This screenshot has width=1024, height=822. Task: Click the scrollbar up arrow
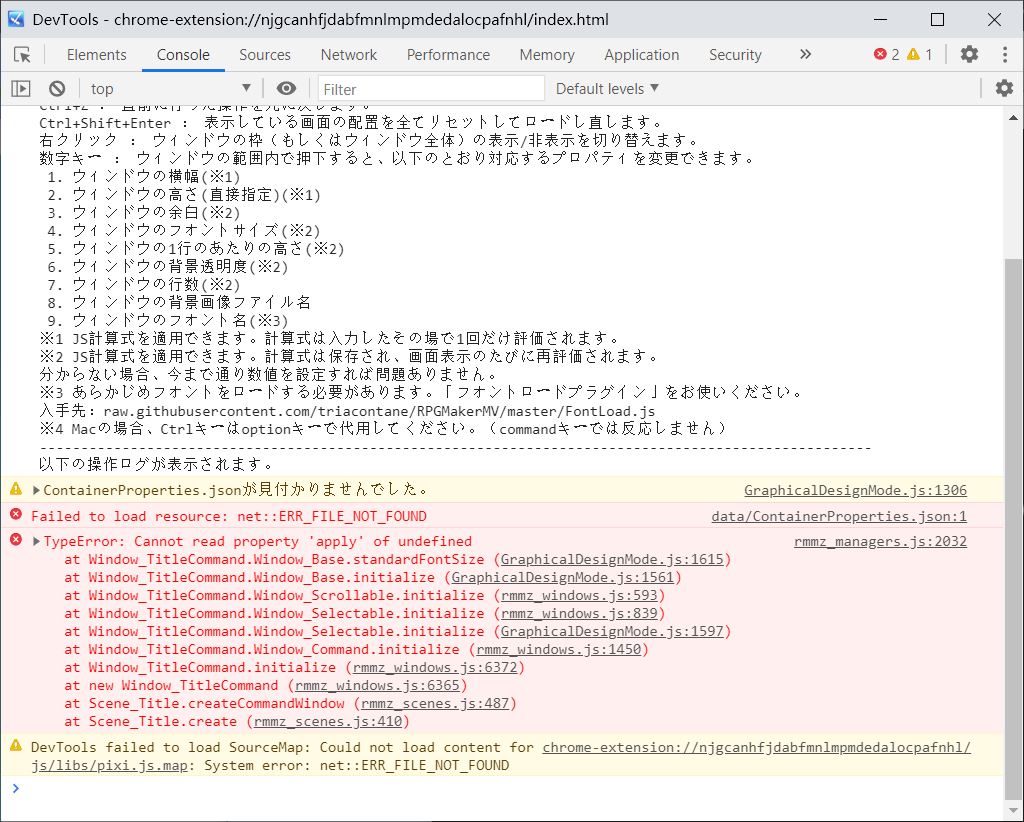tap(1014, 118)
